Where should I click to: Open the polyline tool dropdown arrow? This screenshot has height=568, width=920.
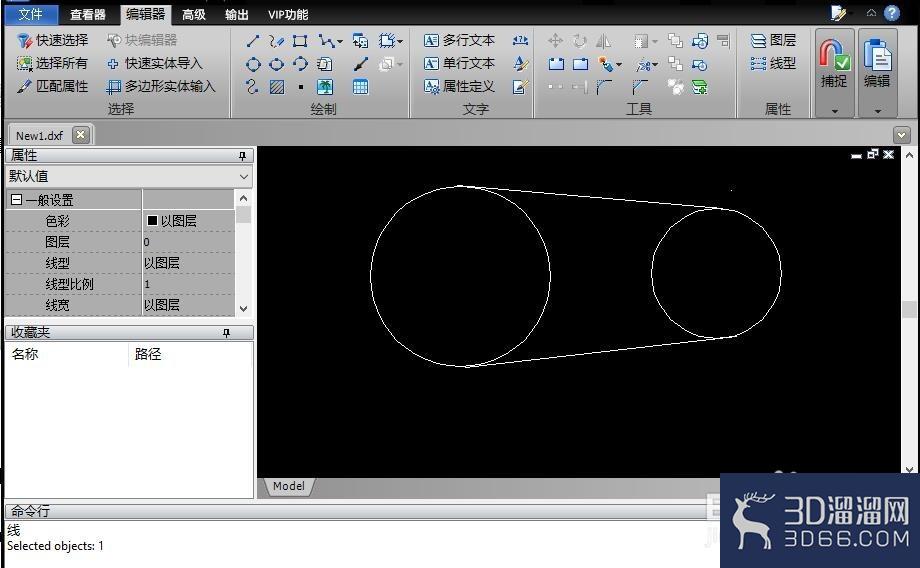point(340,42)
